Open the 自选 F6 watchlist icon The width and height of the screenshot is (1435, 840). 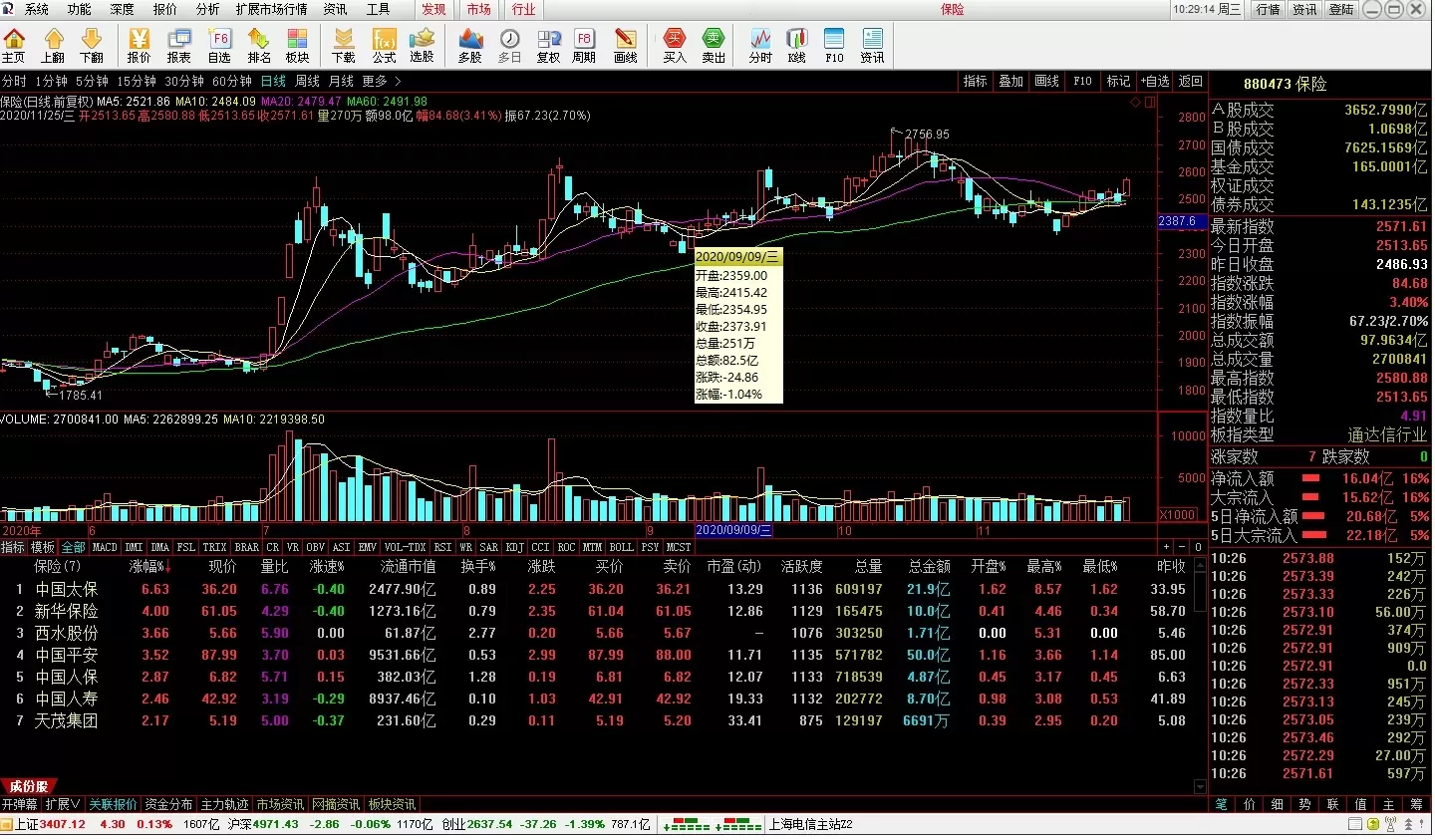click(219, 46)
